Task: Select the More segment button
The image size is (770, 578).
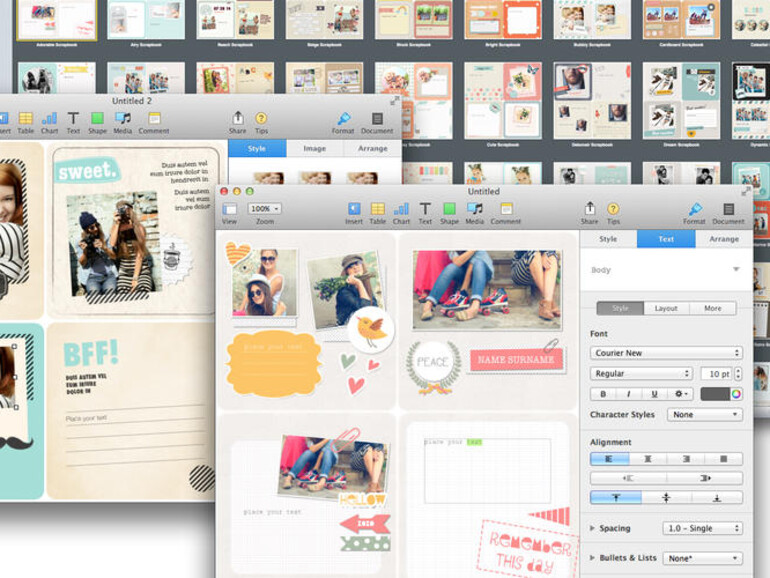Action: 713,308
